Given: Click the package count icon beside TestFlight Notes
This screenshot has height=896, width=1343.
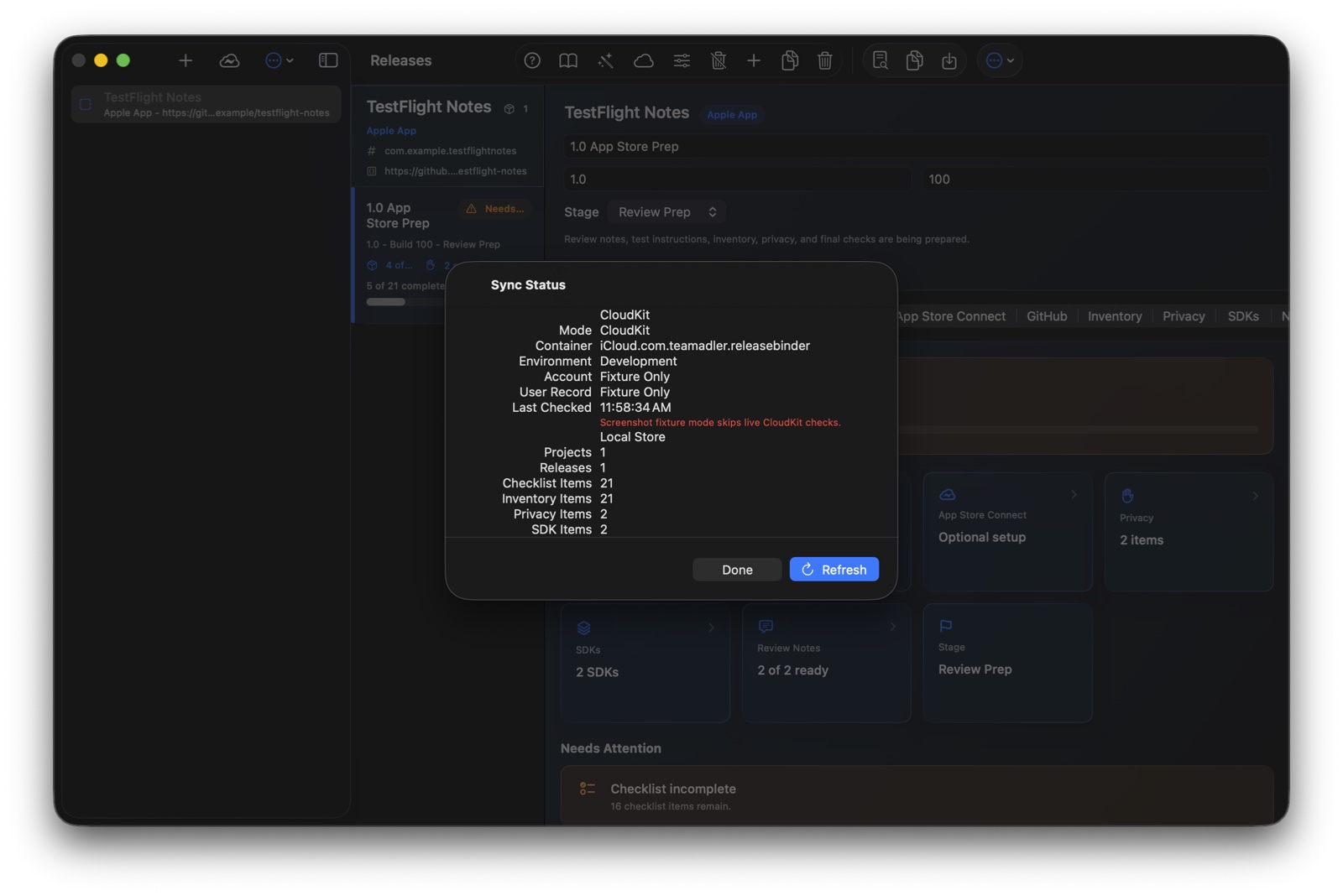Looking at the screenshot, I should [x=510, y=109].
